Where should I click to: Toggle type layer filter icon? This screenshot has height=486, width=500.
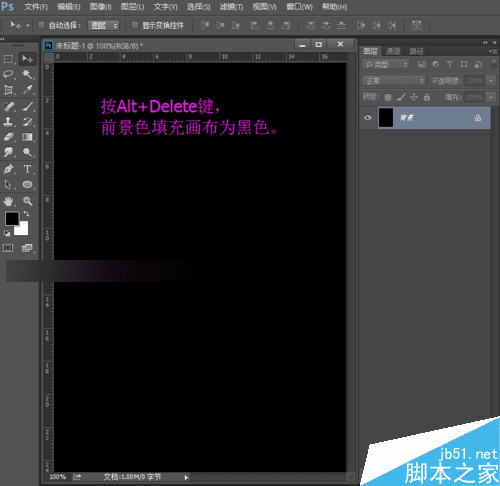(x=450, y=64)
